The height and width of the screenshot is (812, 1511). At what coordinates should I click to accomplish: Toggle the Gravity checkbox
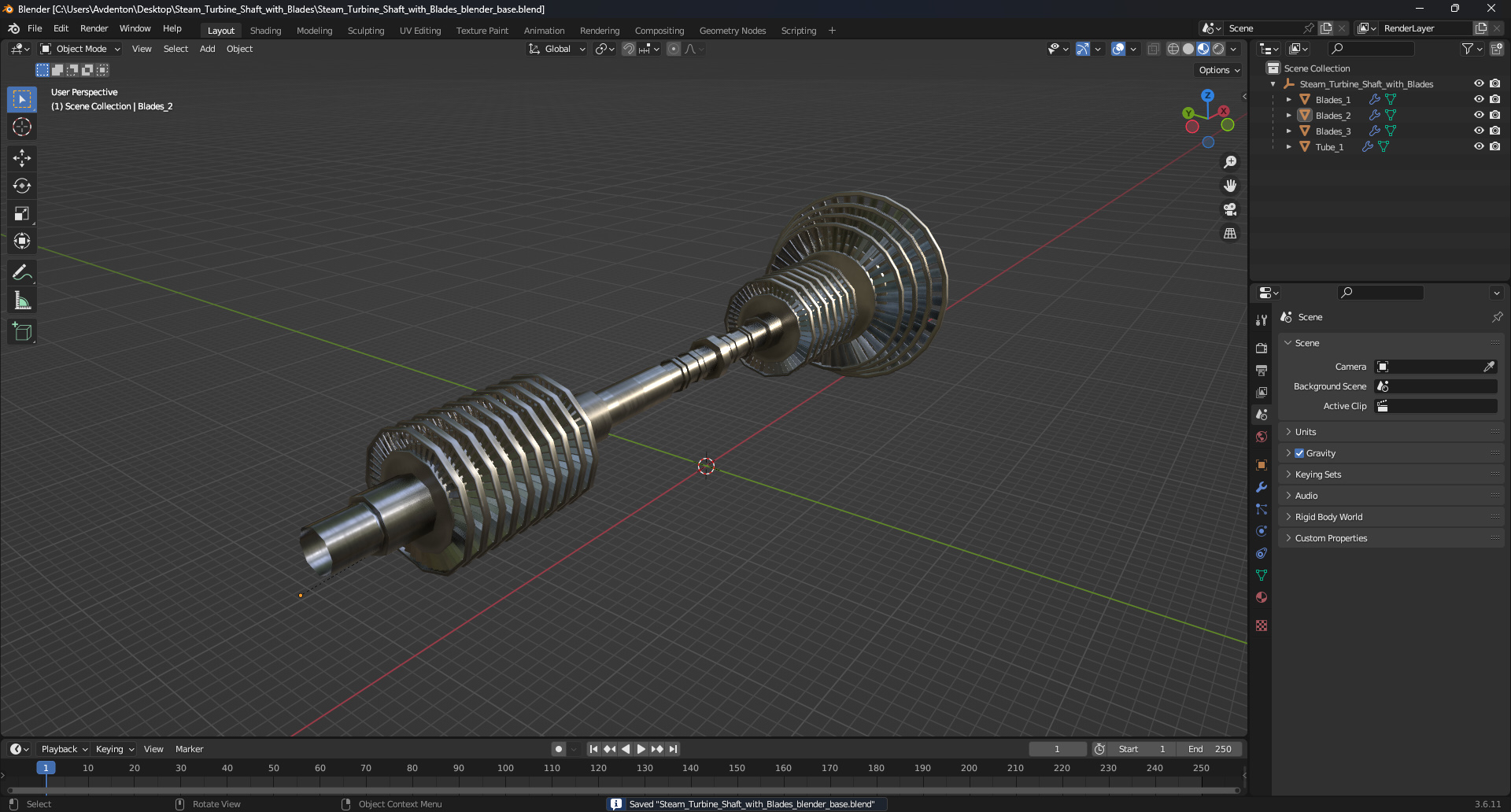(1299, 453)
